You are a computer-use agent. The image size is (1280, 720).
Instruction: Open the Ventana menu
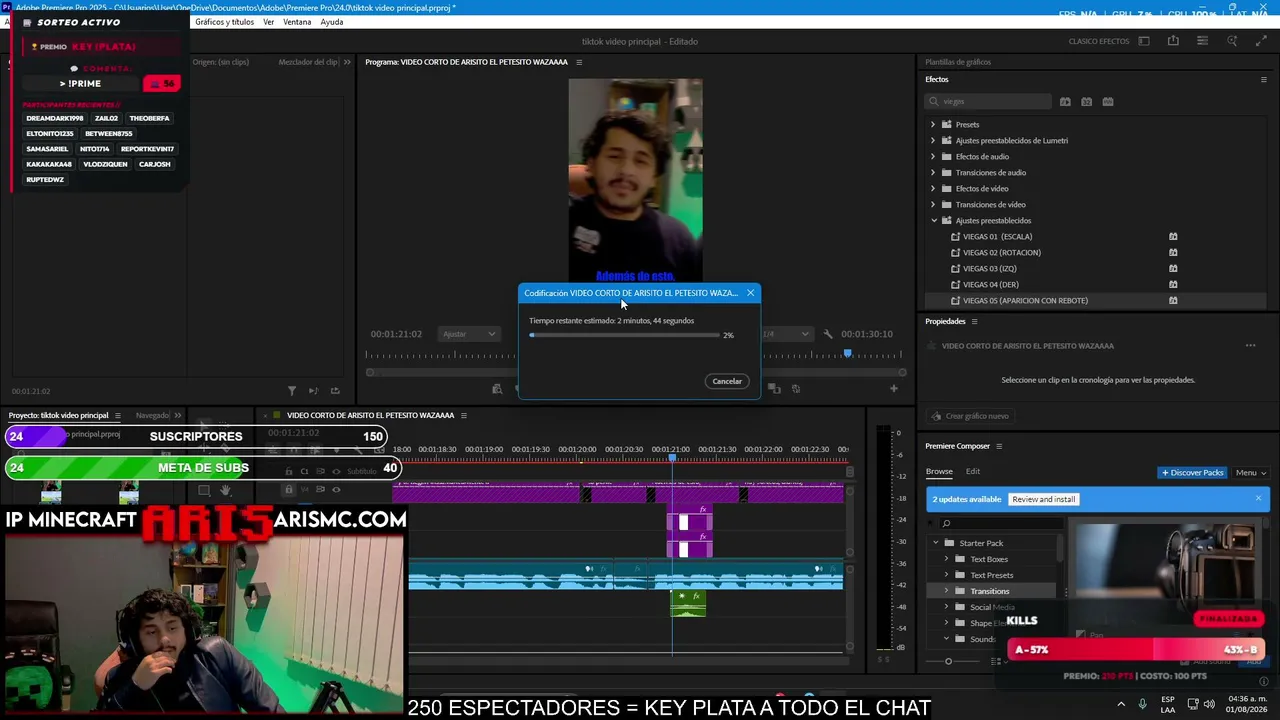297,22
